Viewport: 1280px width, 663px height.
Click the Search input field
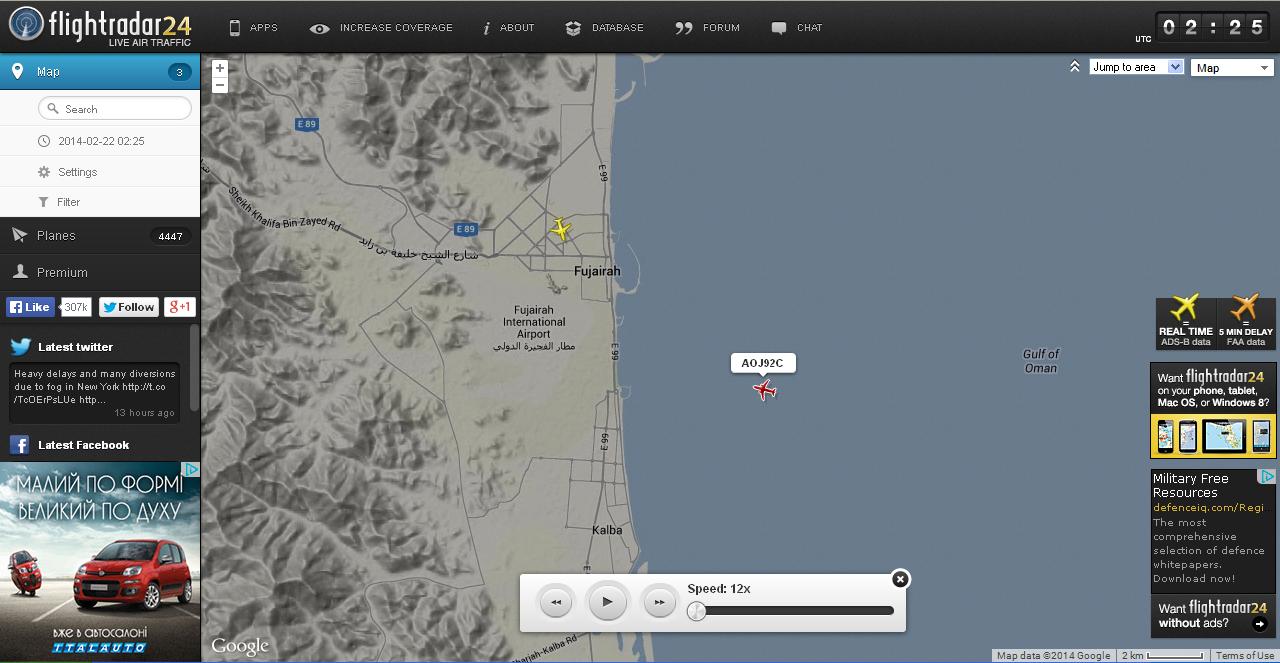115,109
